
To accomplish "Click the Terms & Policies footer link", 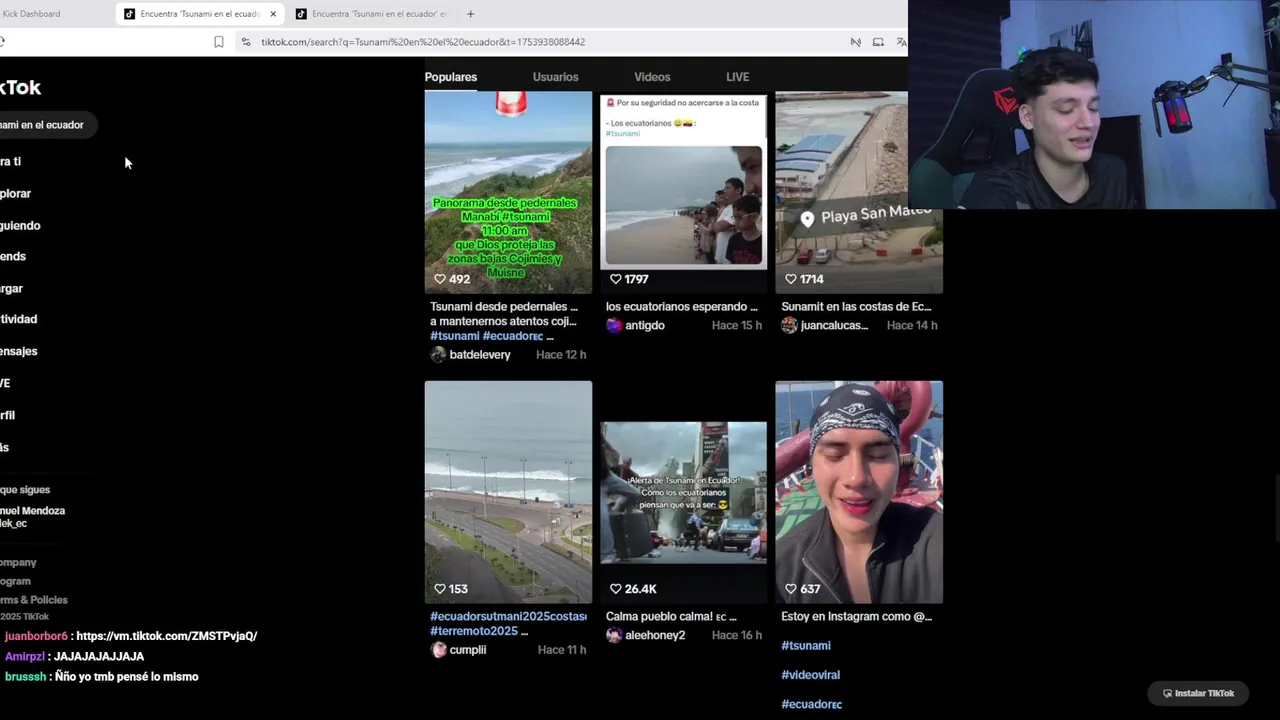I will (x=34, y=600).
